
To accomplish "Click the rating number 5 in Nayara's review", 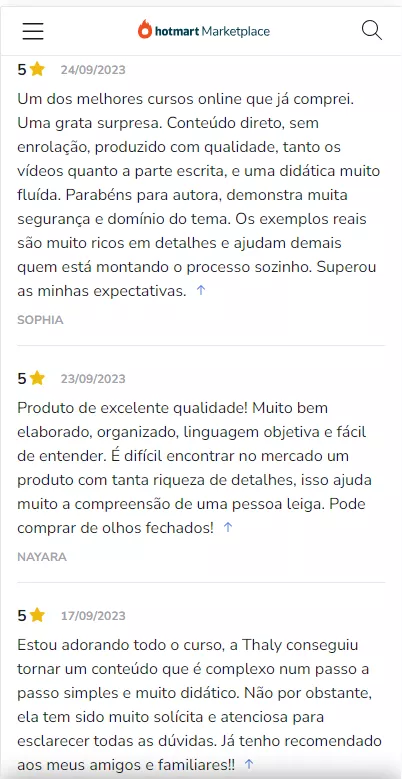I will 22,380.
